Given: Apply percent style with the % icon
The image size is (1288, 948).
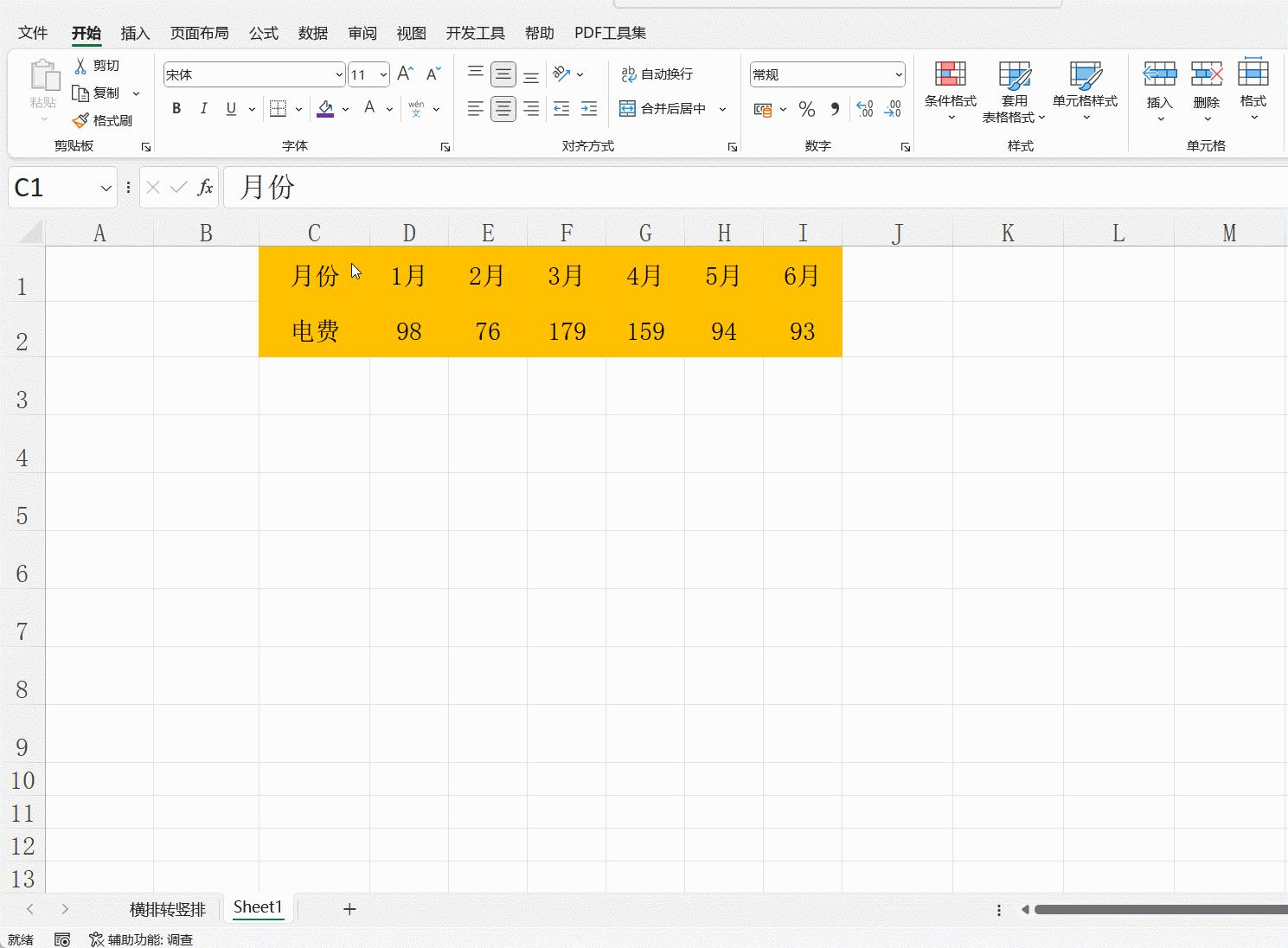Looking at the screenshot, I should point(807,109).
